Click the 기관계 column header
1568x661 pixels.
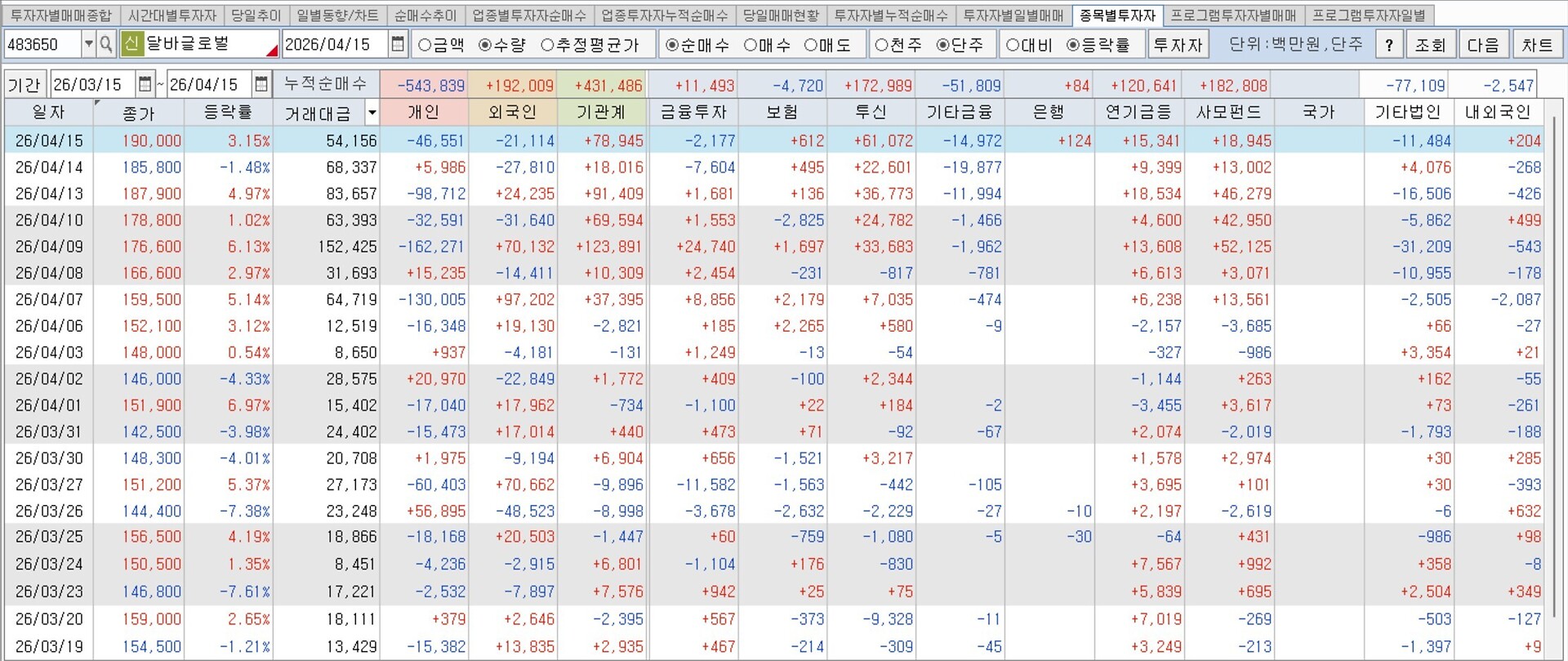tap(602, 113)
